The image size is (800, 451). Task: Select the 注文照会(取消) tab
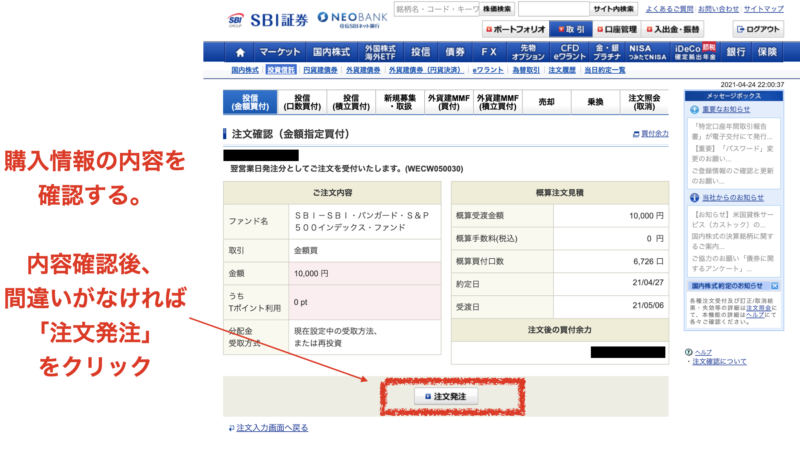[x=644, y=102]
